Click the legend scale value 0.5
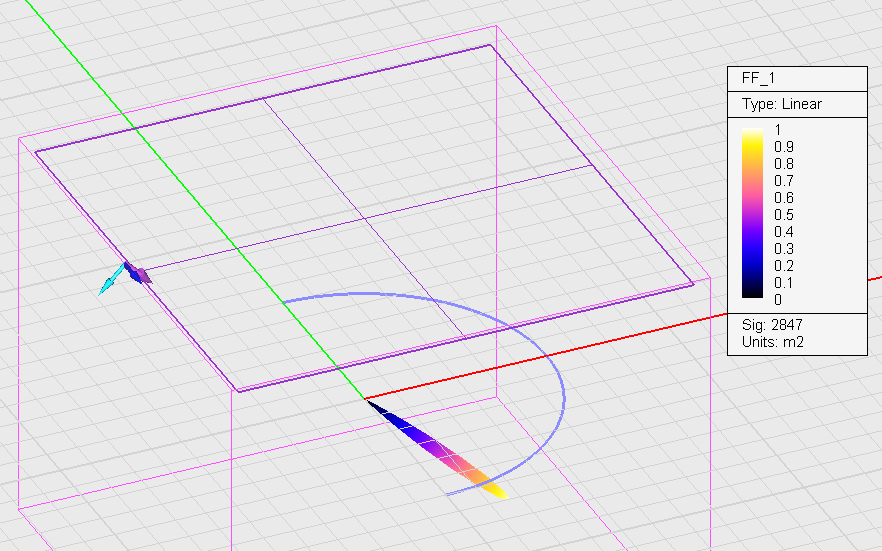The height and width of the screenshot is (551, 882). (x=784, y=215)
